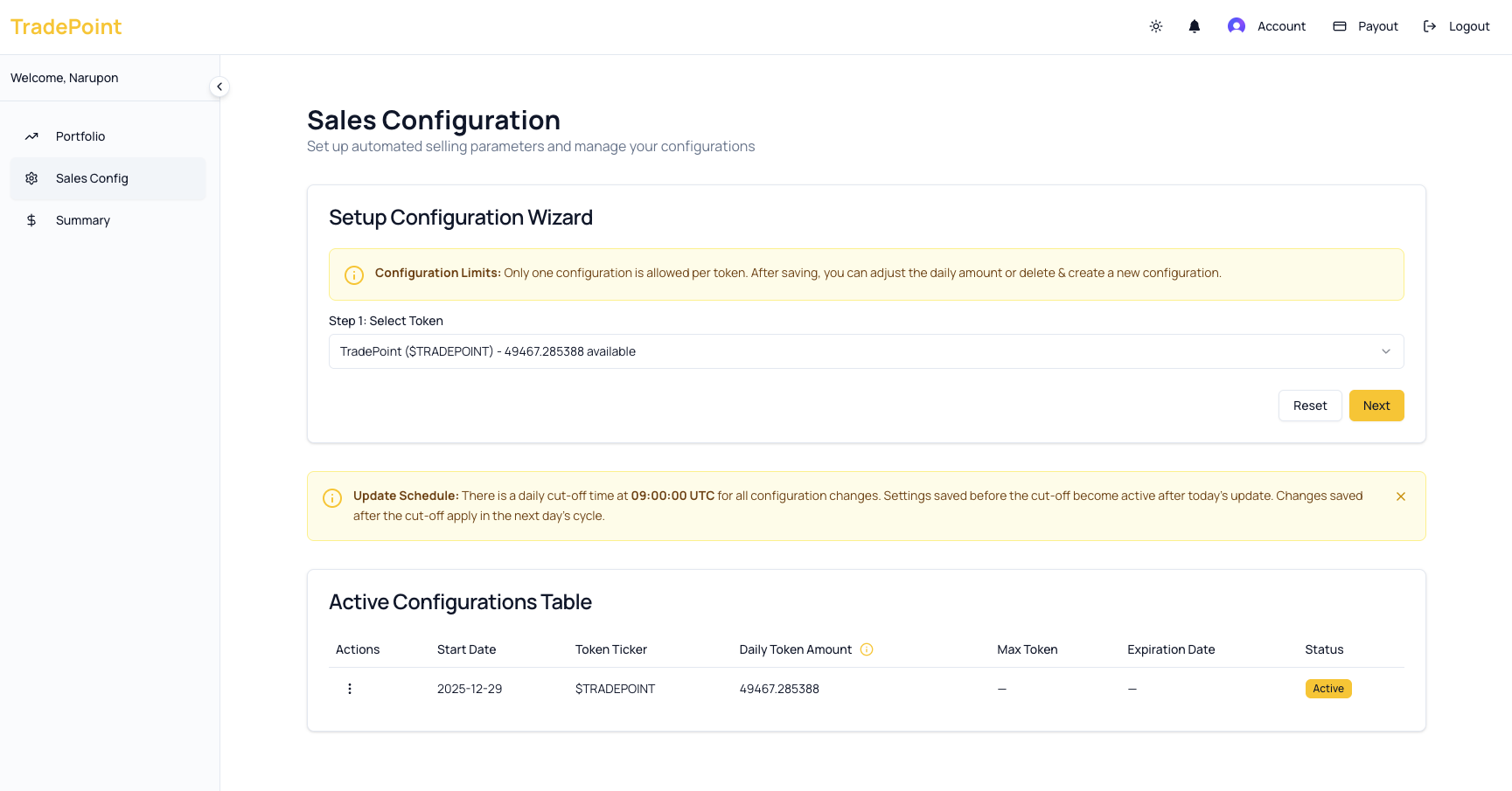Open the notifications bell
The image size is (1512, 791).
tap(1194, 26)
